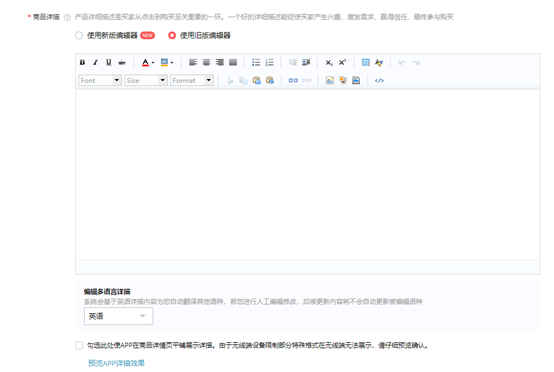
Task: Click the redo arrow icon
Action: (416, 63)
